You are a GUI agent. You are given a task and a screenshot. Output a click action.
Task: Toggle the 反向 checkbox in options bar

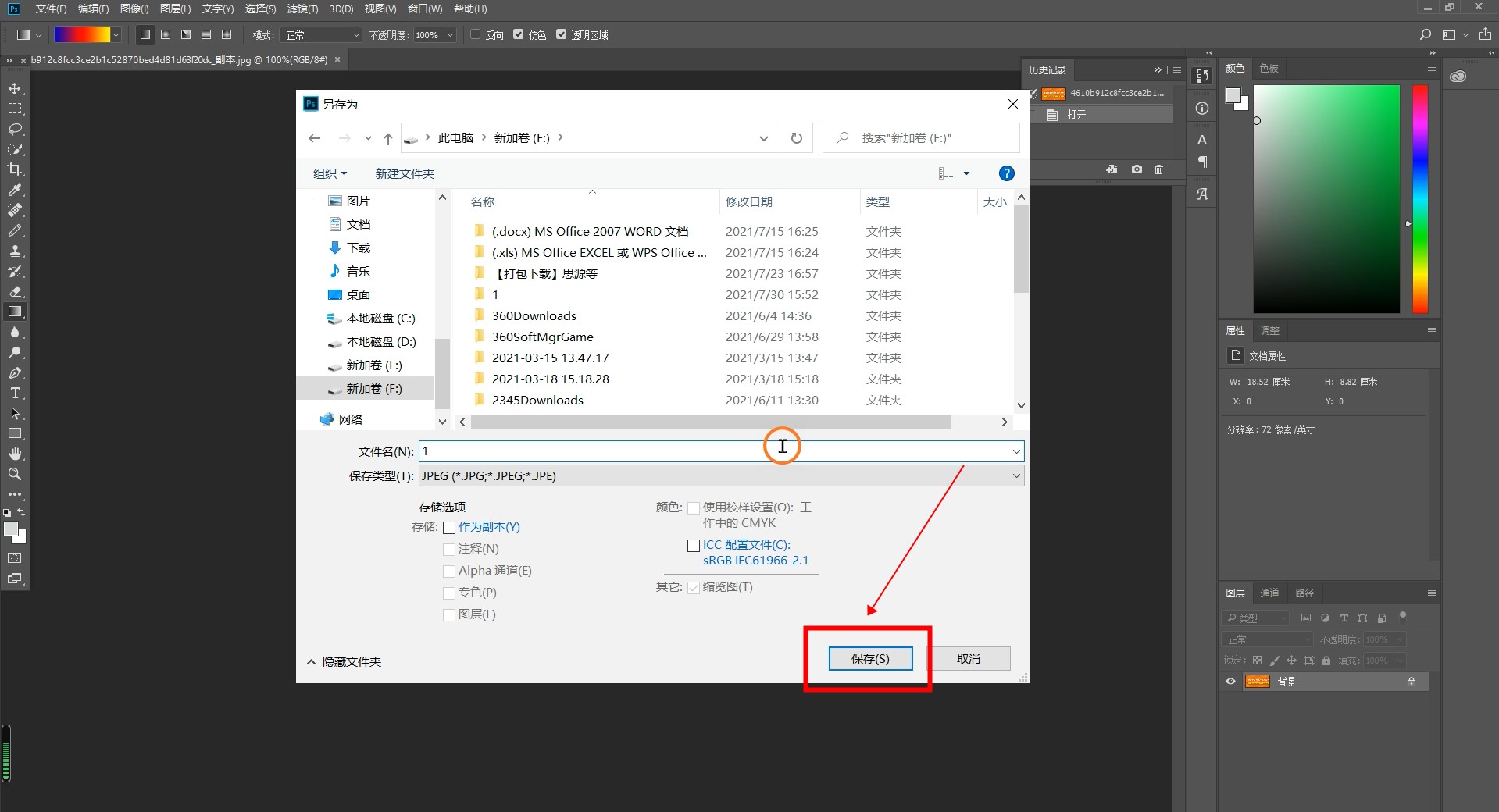click(x=475, y=34)
